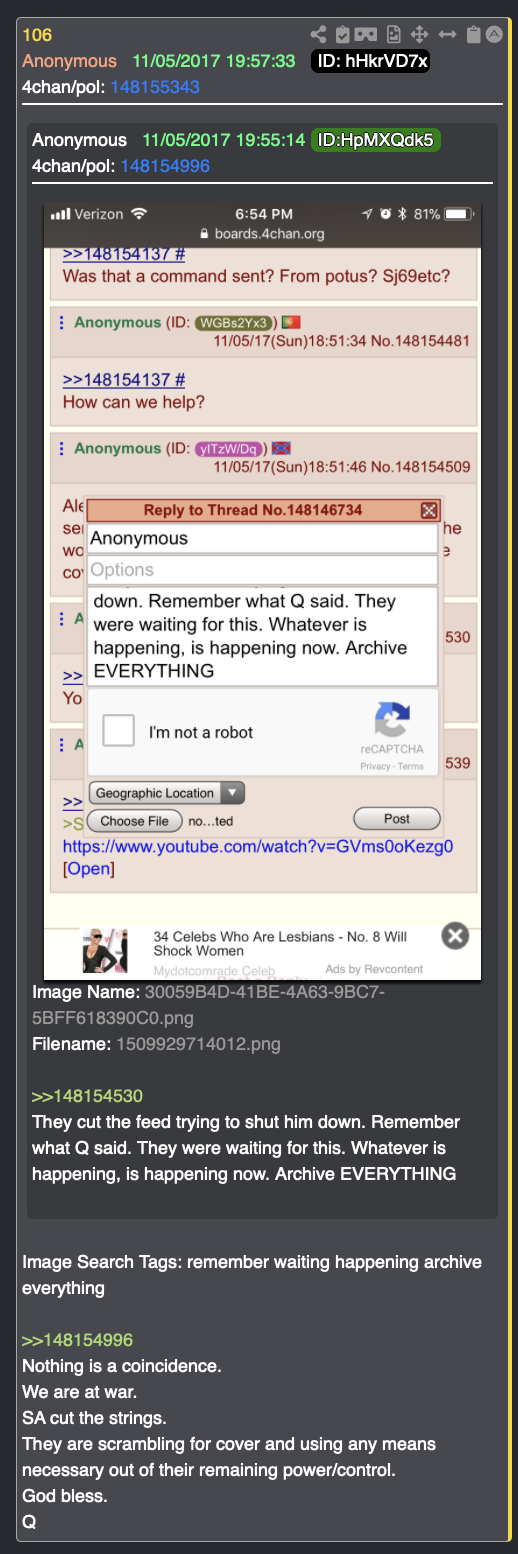
Task: Click the Post button
Action: [x=397, y=818]
